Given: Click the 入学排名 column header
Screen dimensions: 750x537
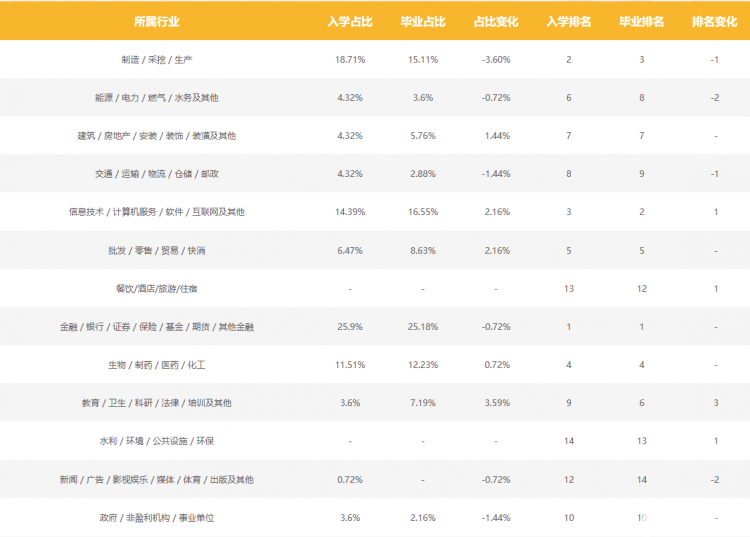Looking at the screenshot, I should [x=569, y=22].
